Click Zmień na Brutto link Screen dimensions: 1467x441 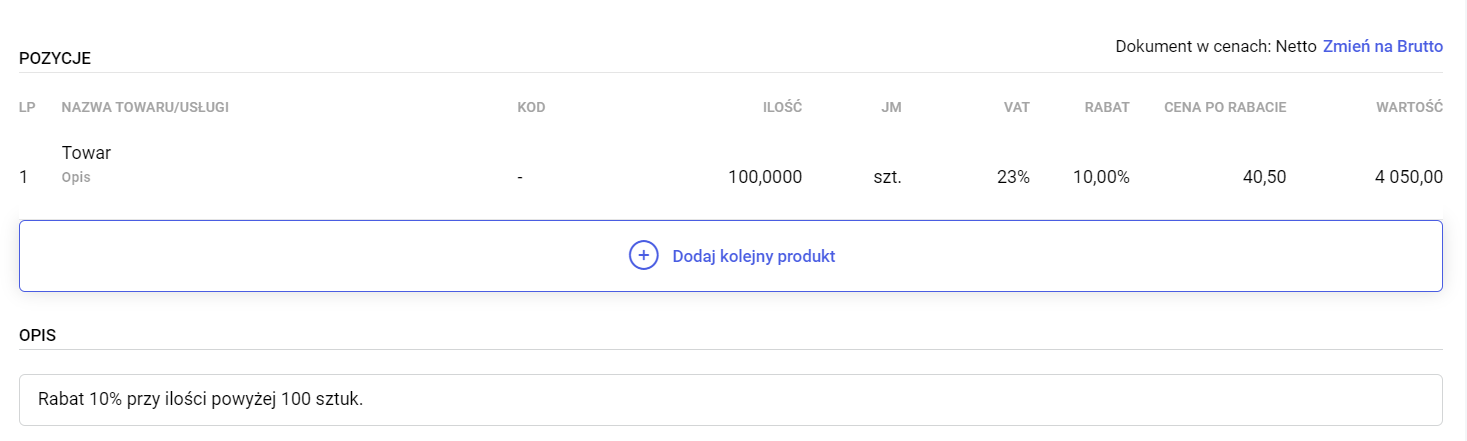tap(1382, 46)
